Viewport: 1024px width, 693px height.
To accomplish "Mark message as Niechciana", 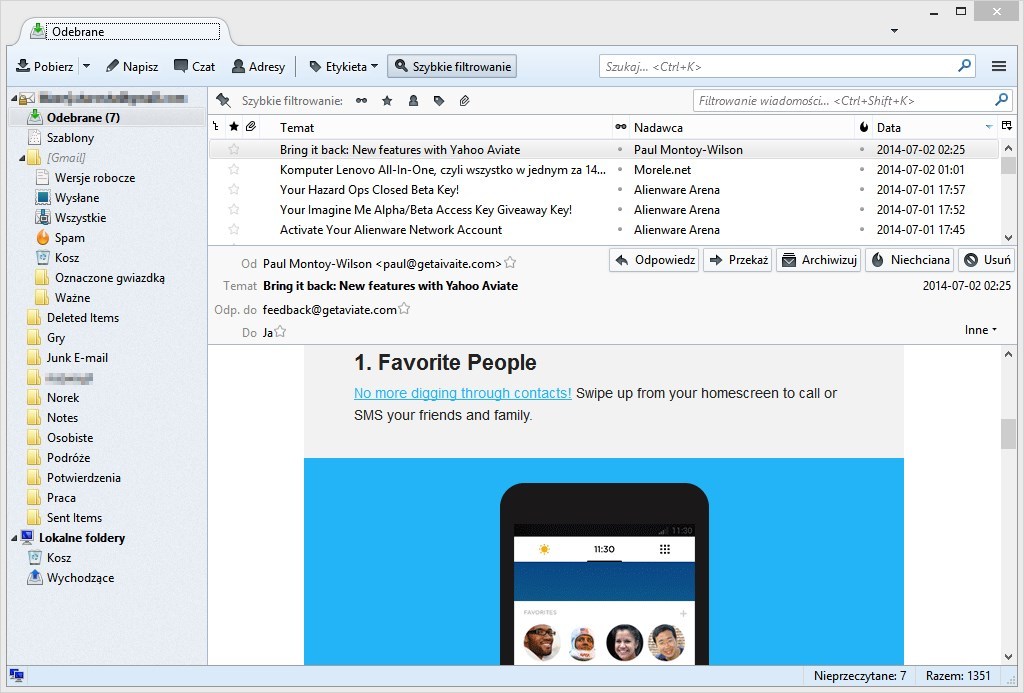I will click(x=910, y=260).
